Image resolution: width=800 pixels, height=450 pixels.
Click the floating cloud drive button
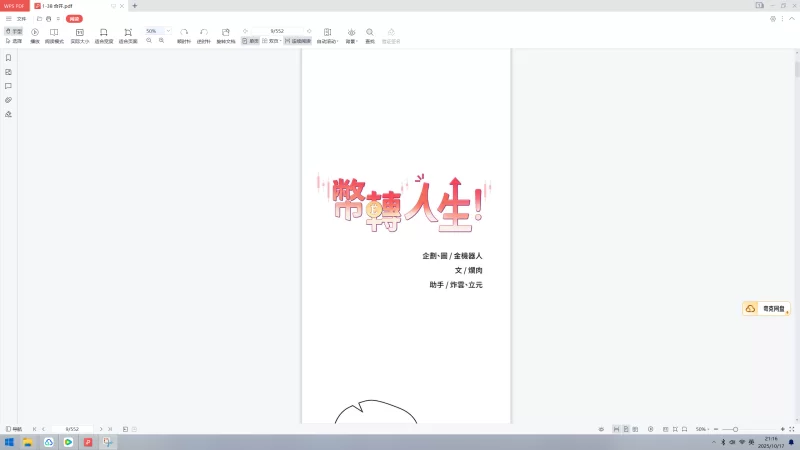coord(765,309)
